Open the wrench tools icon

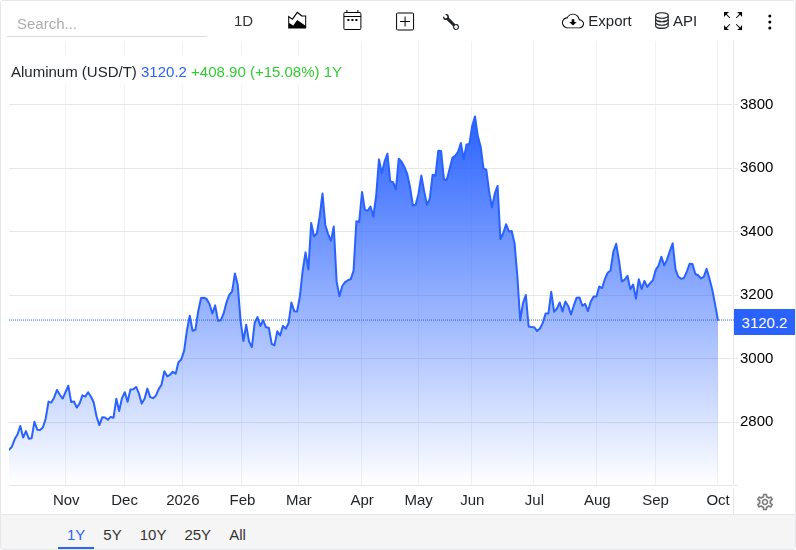click(451, 22)
